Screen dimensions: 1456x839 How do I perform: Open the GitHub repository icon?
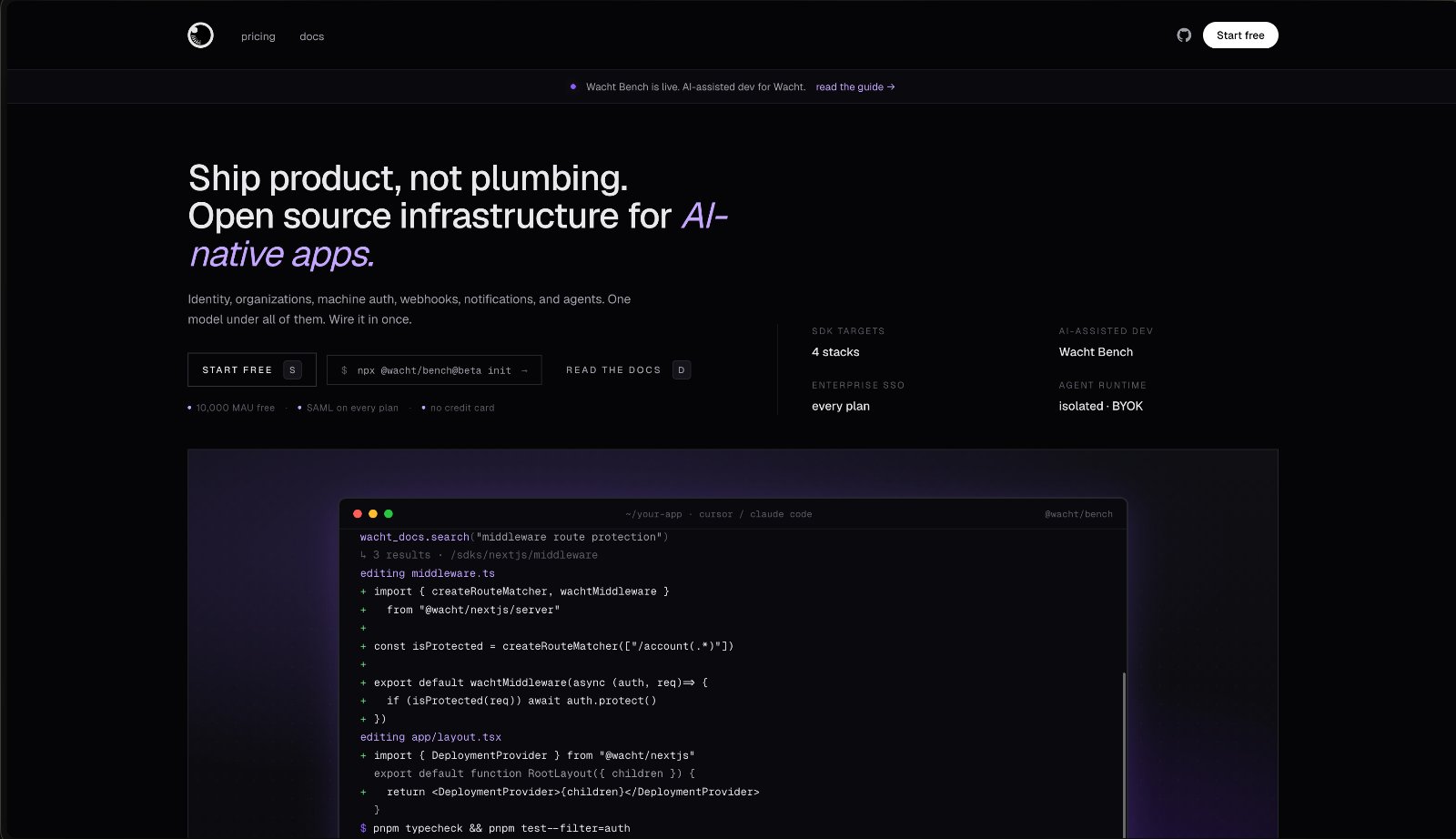(1184, 35)
